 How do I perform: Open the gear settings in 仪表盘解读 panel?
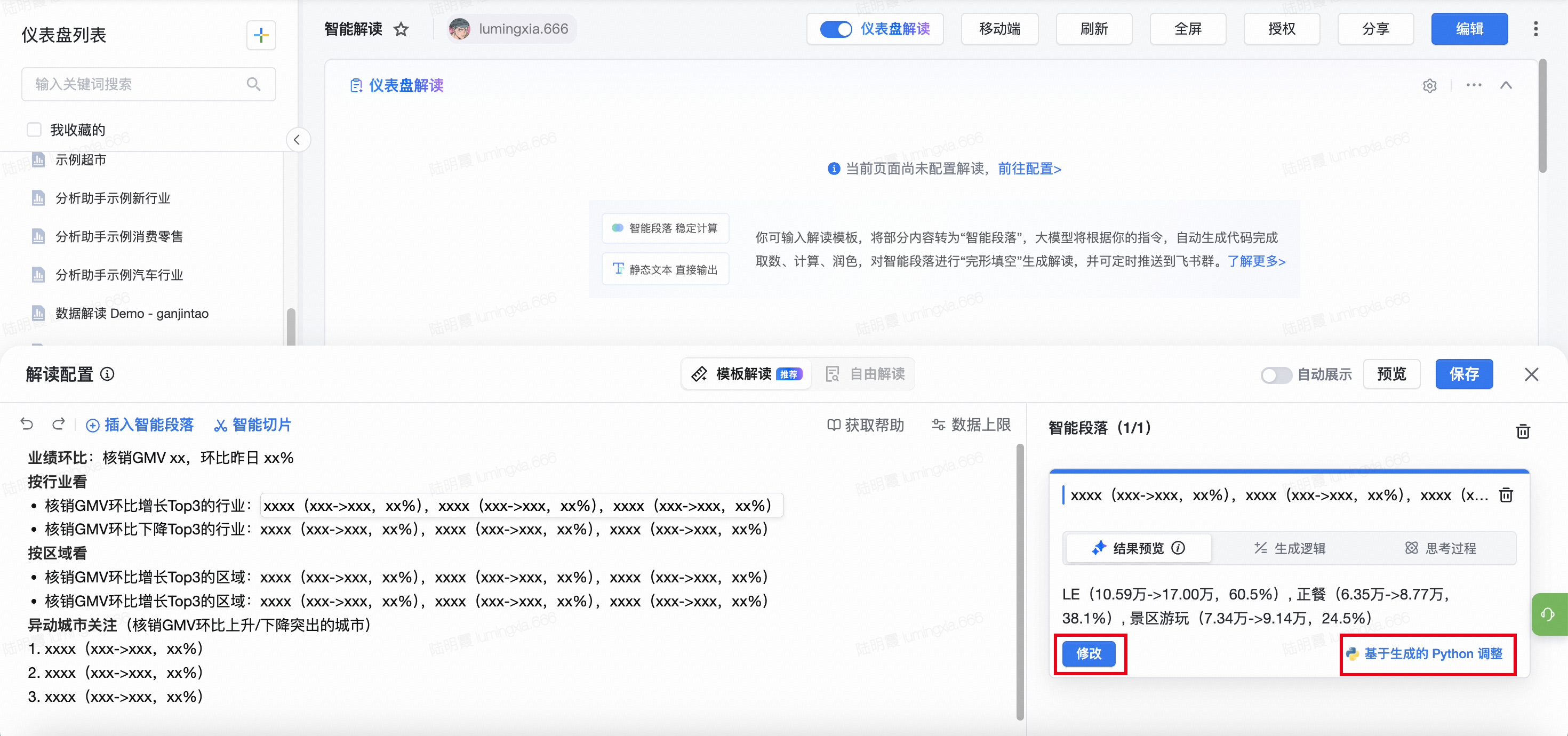1429,86
